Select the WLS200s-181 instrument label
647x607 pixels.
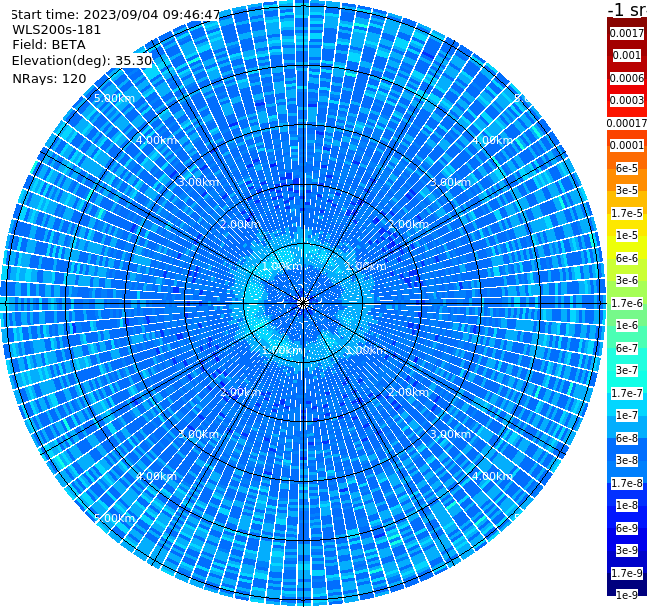tap(56, 30)
